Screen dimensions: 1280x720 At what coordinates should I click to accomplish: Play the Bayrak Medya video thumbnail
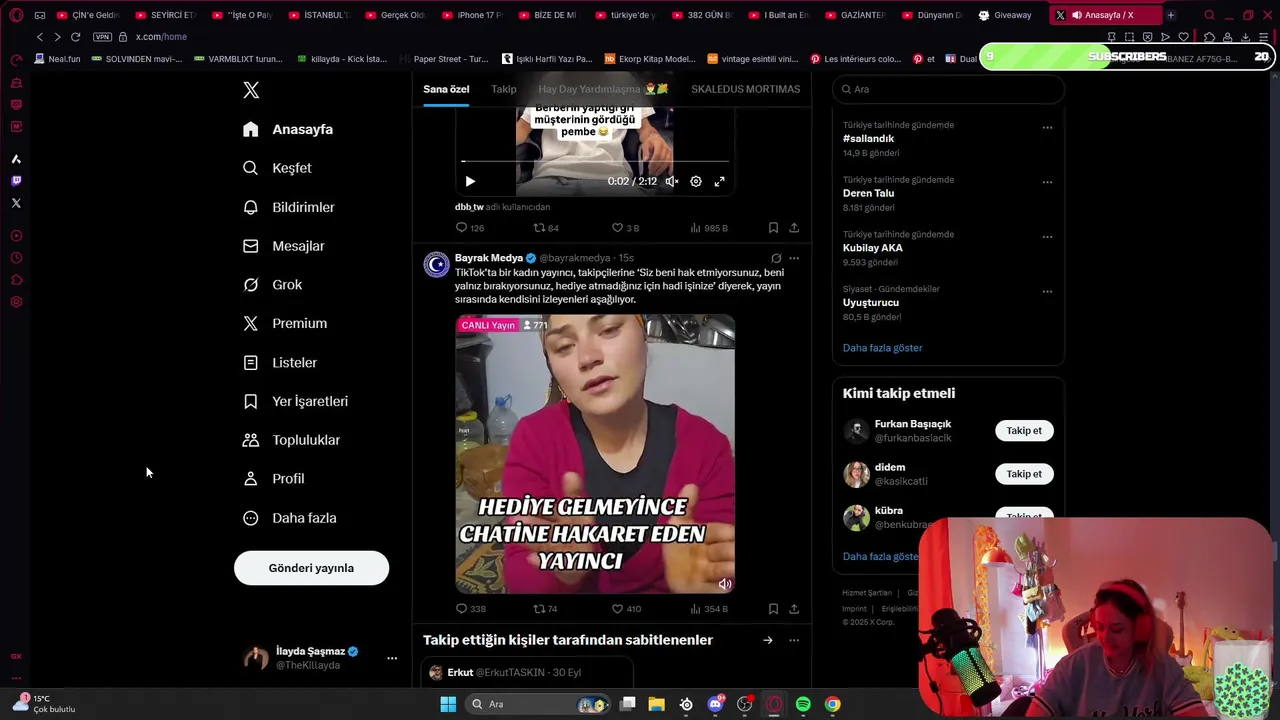click(x=595, y=454)
